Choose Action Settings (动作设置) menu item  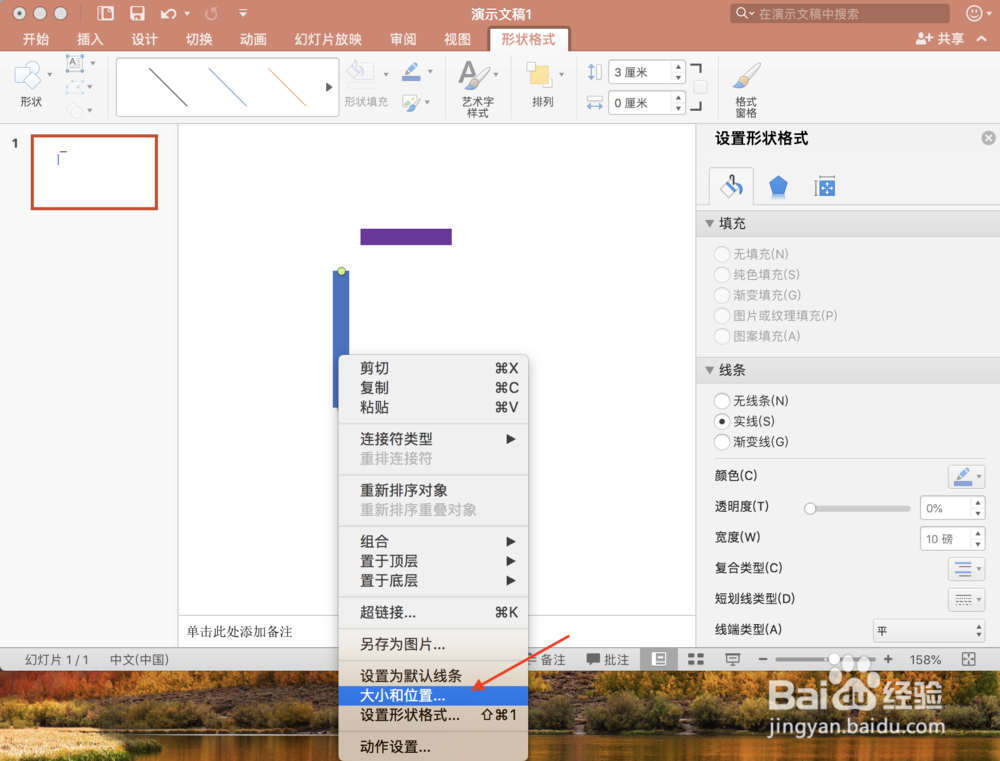[x=433, y=746]
